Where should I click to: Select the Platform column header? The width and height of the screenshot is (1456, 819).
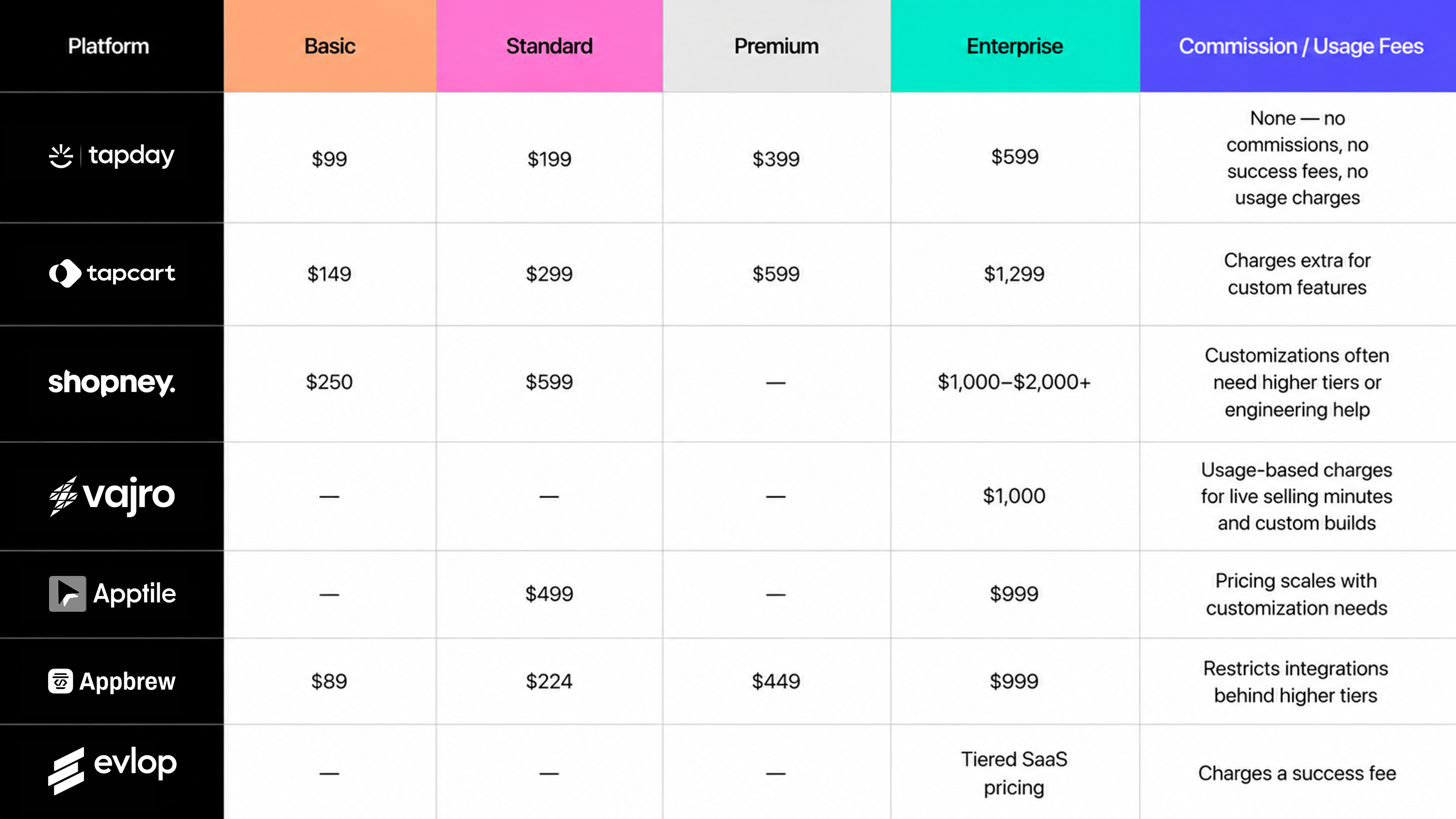point(109,46)
